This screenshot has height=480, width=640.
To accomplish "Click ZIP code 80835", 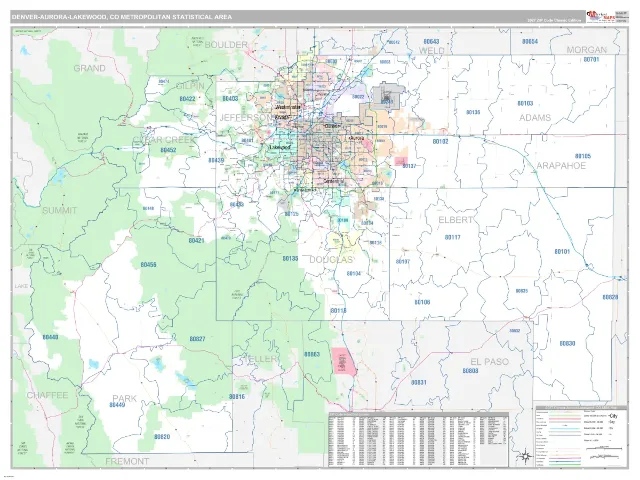I will [522, 291].
